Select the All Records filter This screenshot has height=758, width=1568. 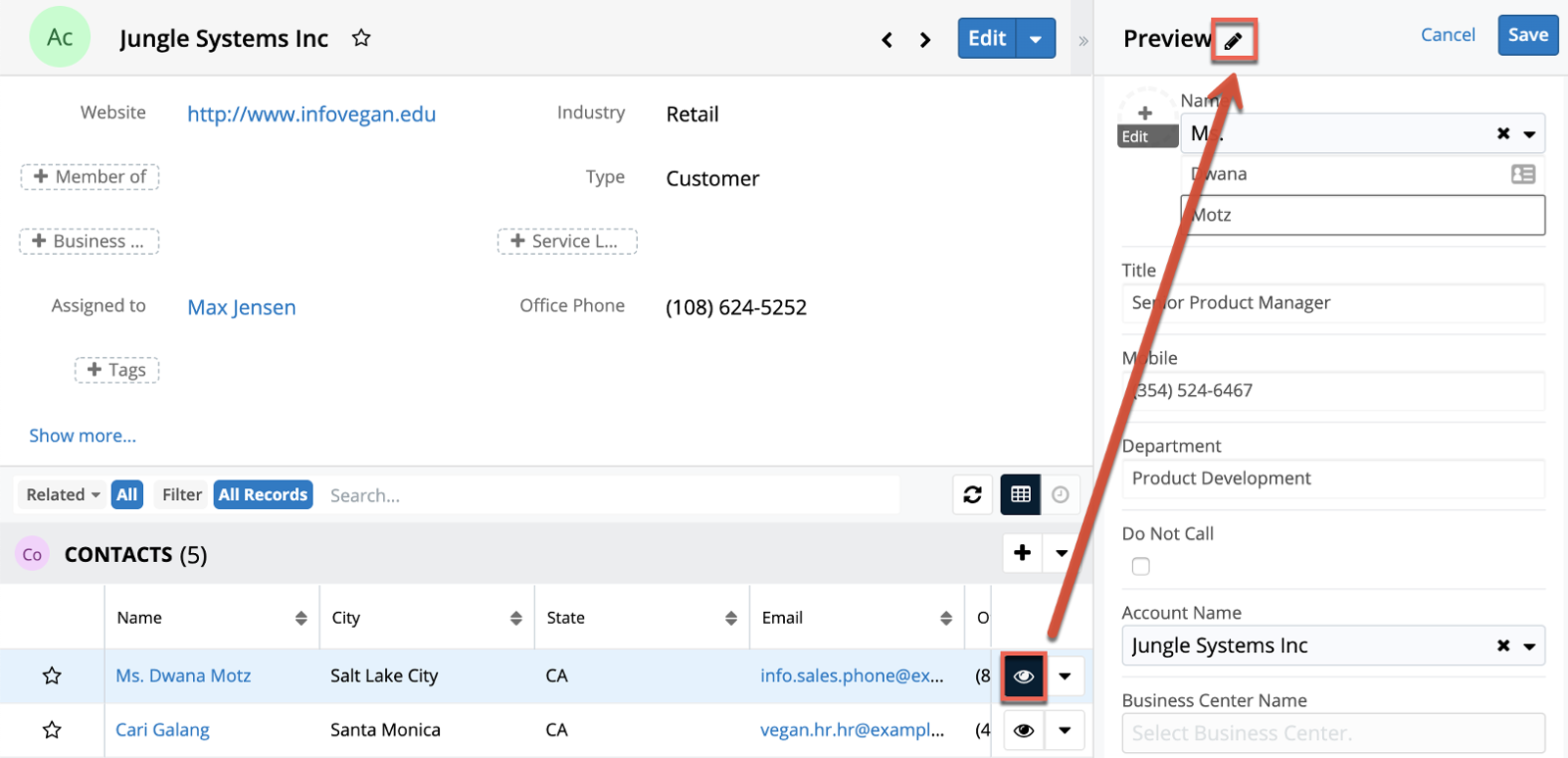263,495
